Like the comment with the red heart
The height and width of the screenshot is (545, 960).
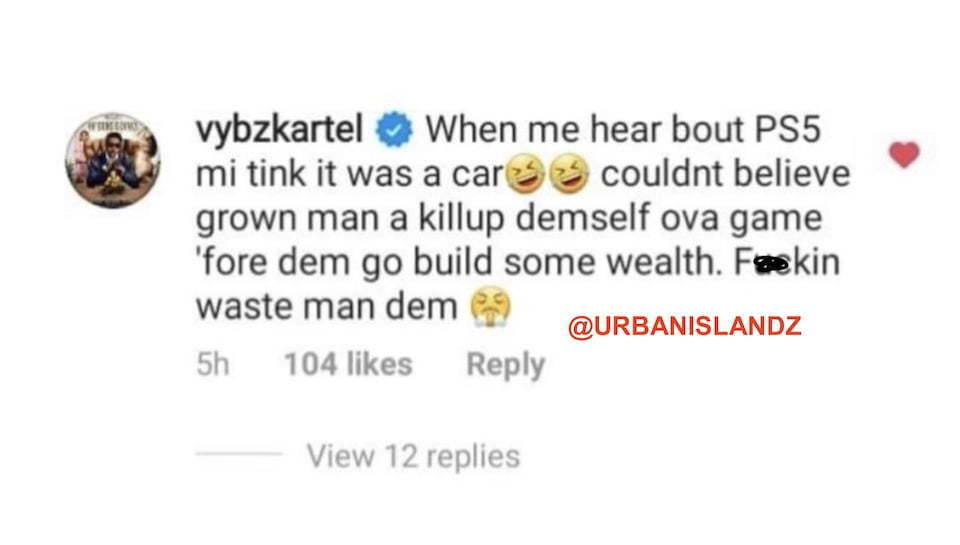[x=904, y=154]
